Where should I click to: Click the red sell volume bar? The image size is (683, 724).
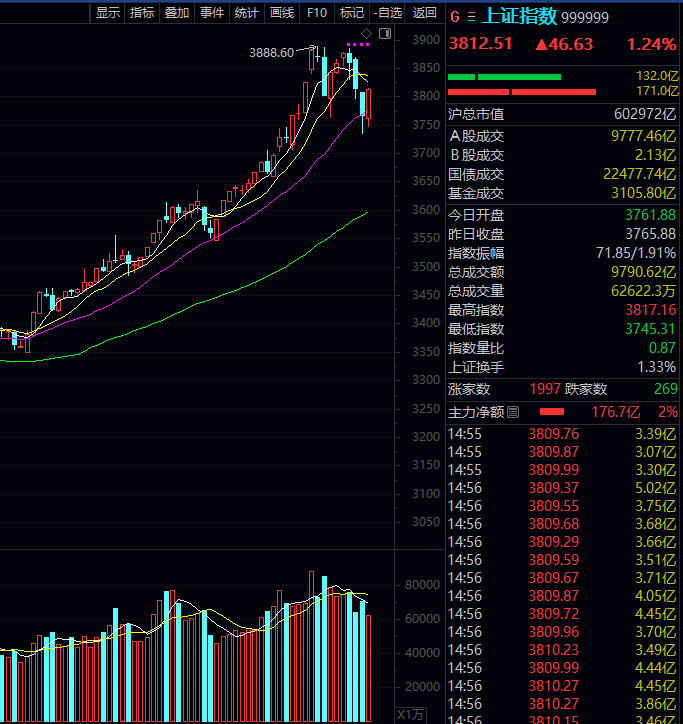[x=522, y=92]
